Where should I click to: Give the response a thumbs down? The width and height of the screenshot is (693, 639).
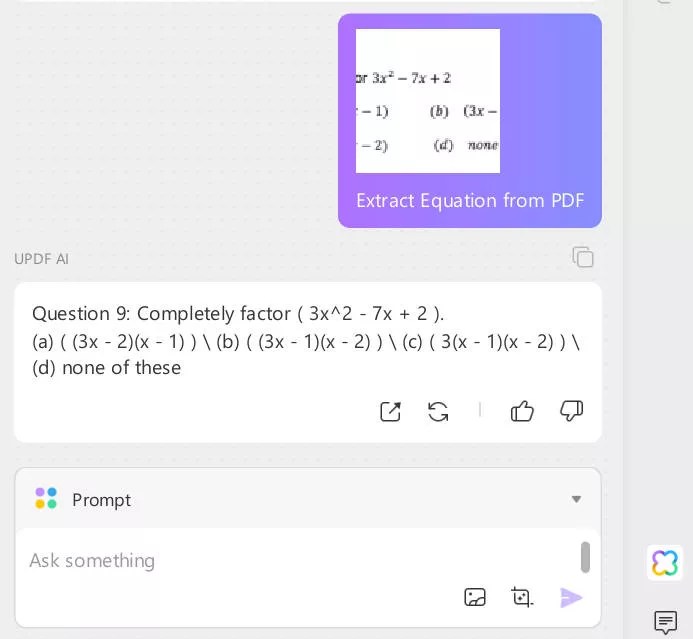[x=571, y=411]
